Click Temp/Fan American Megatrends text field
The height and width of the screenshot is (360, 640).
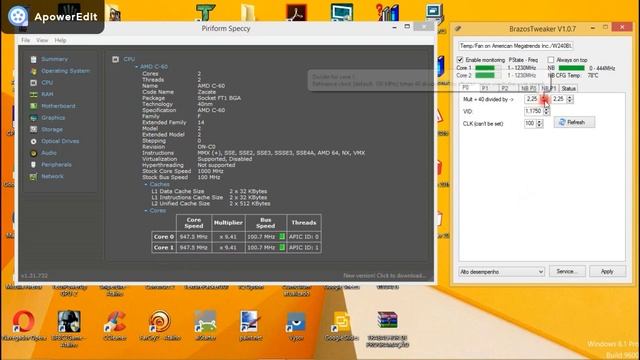[x=516, y=46]
